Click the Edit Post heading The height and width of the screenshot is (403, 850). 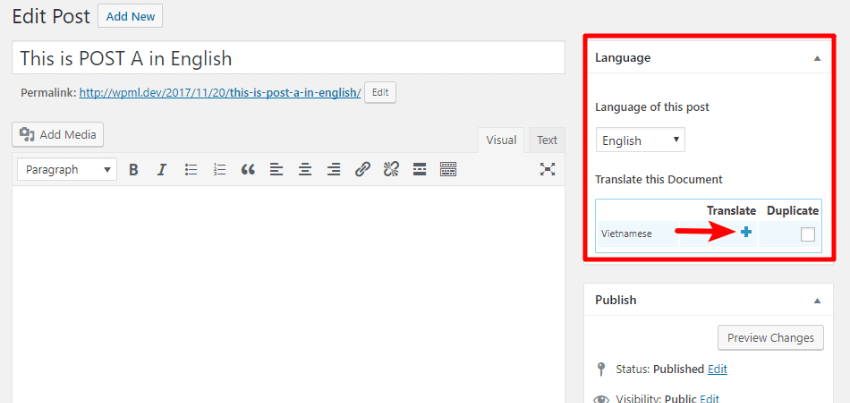(x=51, y=17)
